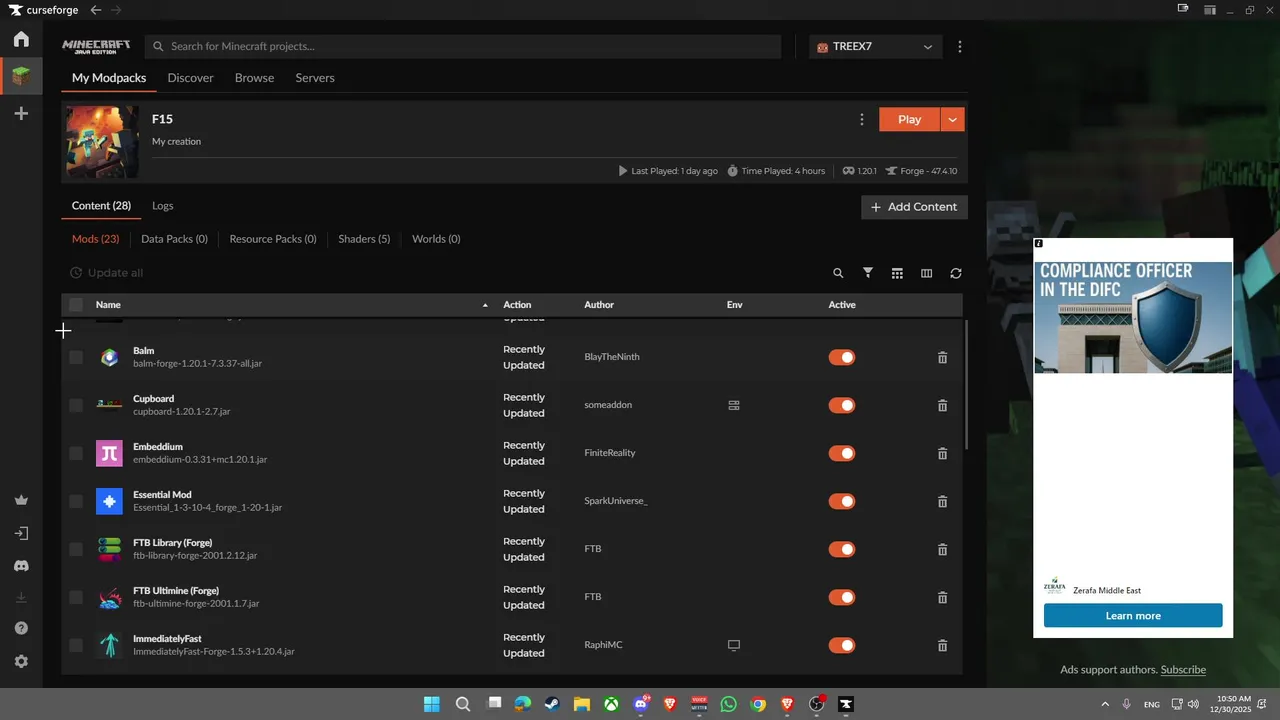Click the Subscribe link under the ad

pyautogui.click(x=1183, y=670)
